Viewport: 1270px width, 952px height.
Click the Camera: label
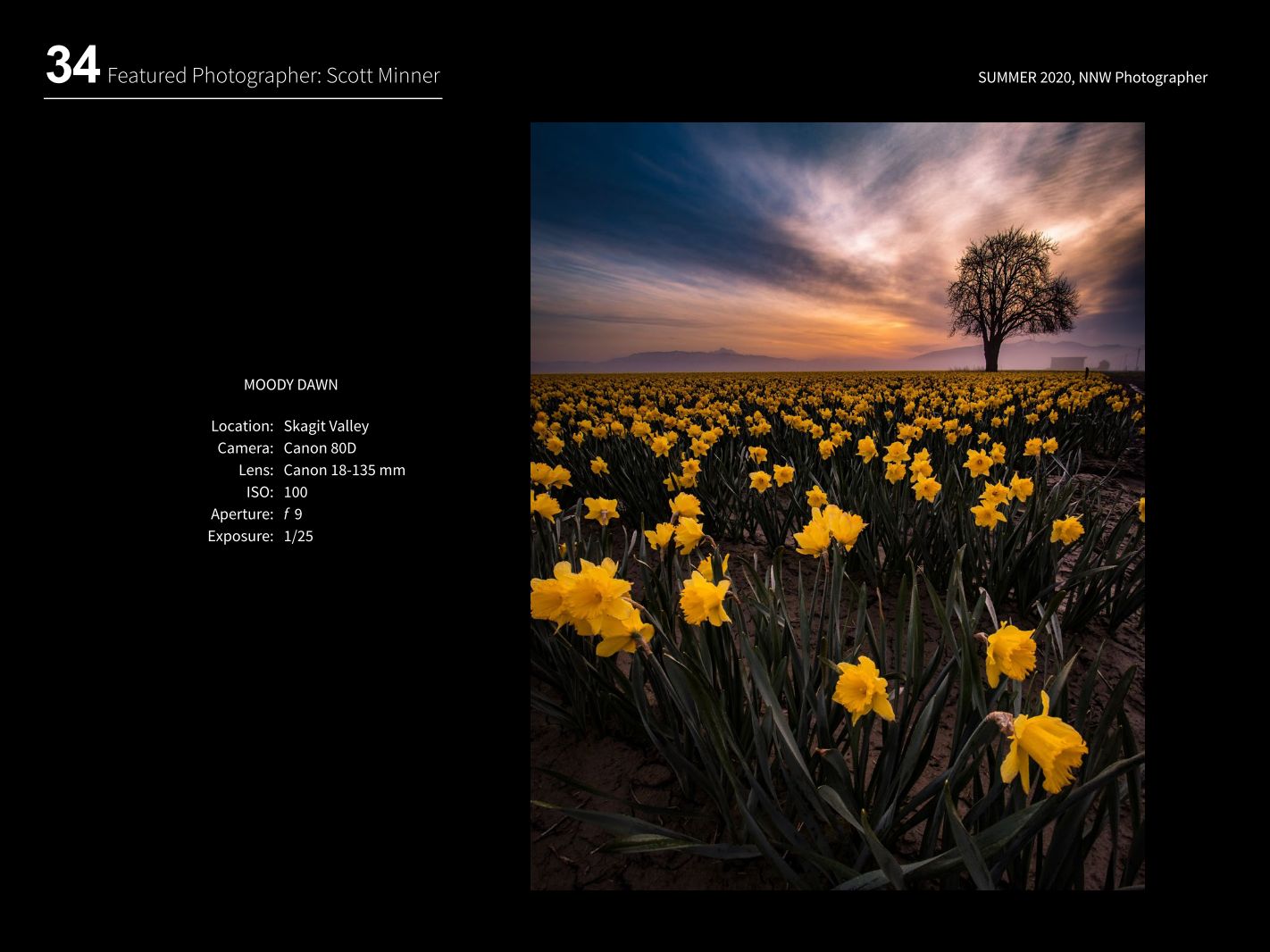[x=246, y=448]
